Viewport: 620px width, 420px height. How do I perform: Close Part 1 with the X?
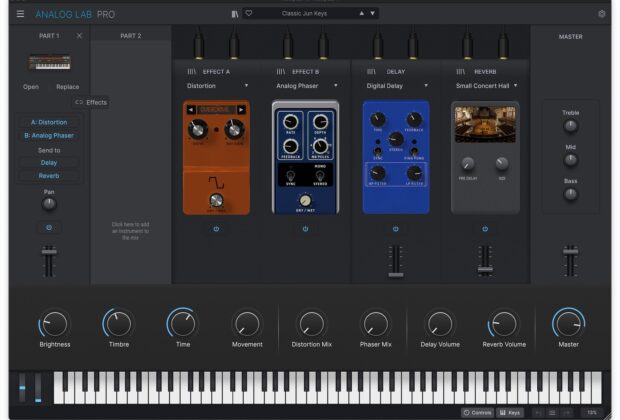pos(79,36)
